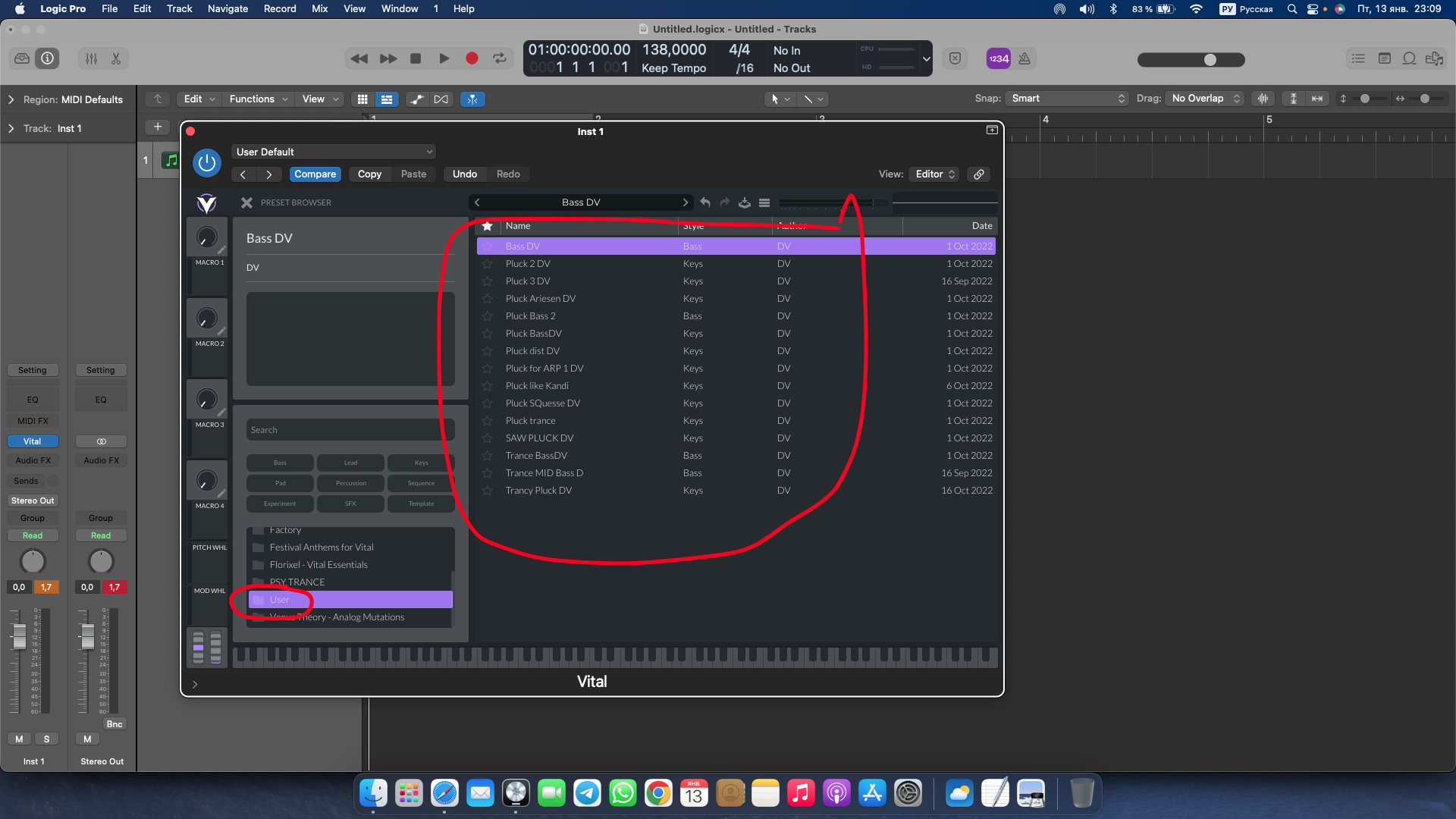Viewport: 1456px width, 819px height.
Task: Add a new track with plus button
Action: click(x=158, y=127)
